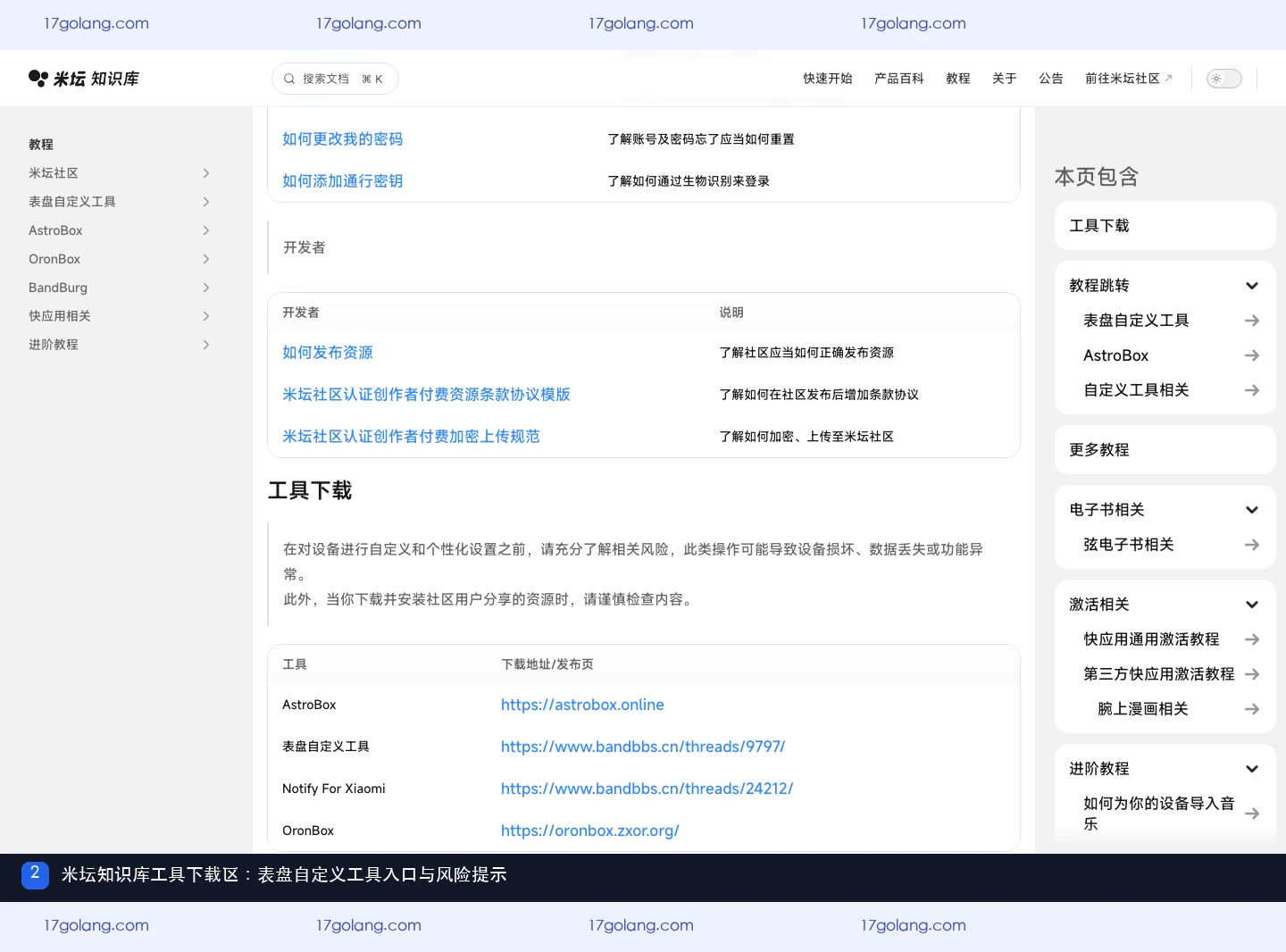Jump to 更多教程 in page contents
This screenshot has height=952, width=1286.
1165,450
